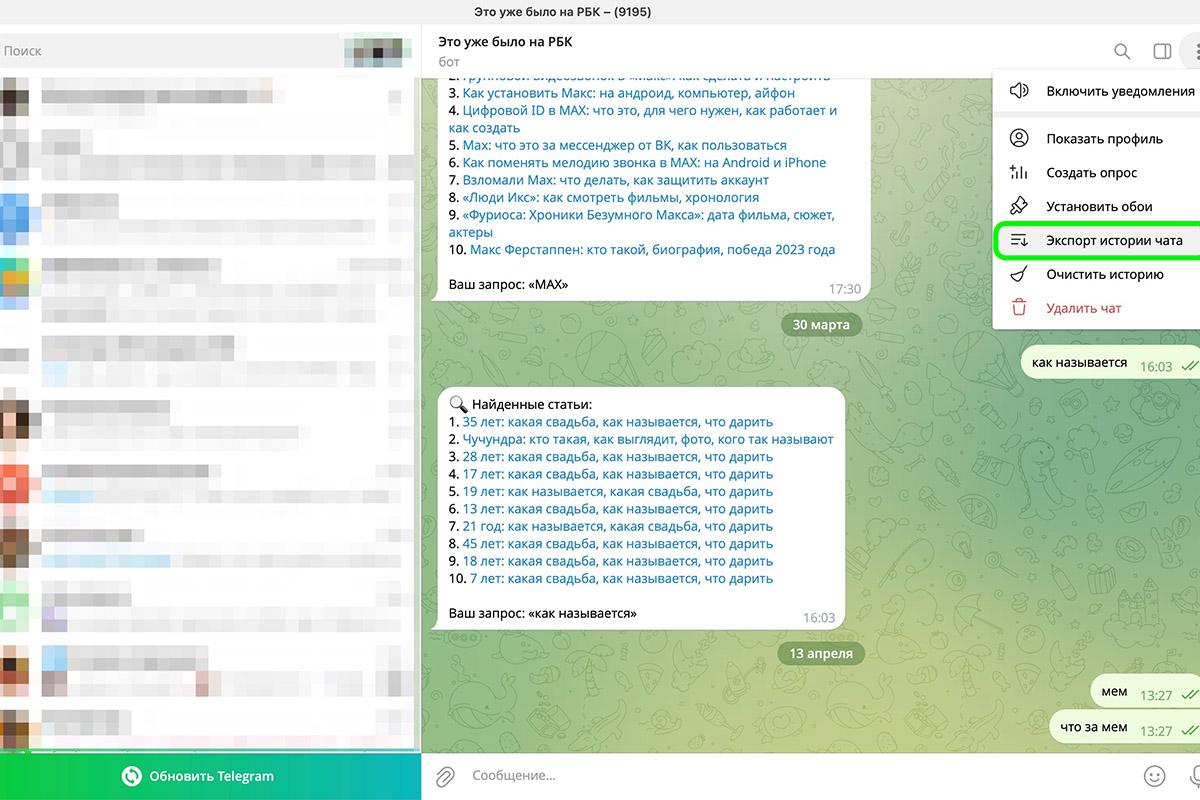The image size is (1200, 800).
Task: Open search in chat via magnifier icon
Action: [x=1122, y=51]
